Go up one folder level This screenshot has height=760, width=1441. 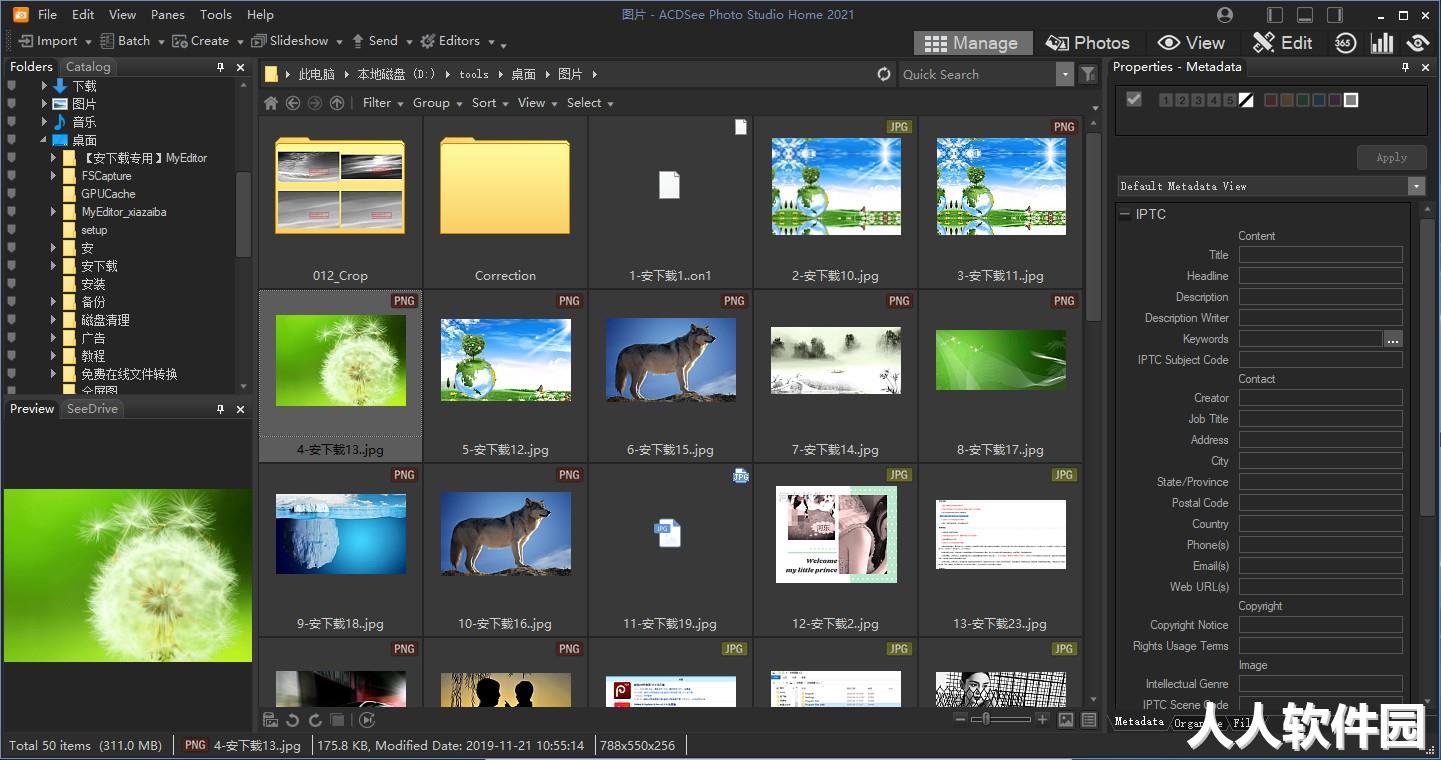coord(337,103)
